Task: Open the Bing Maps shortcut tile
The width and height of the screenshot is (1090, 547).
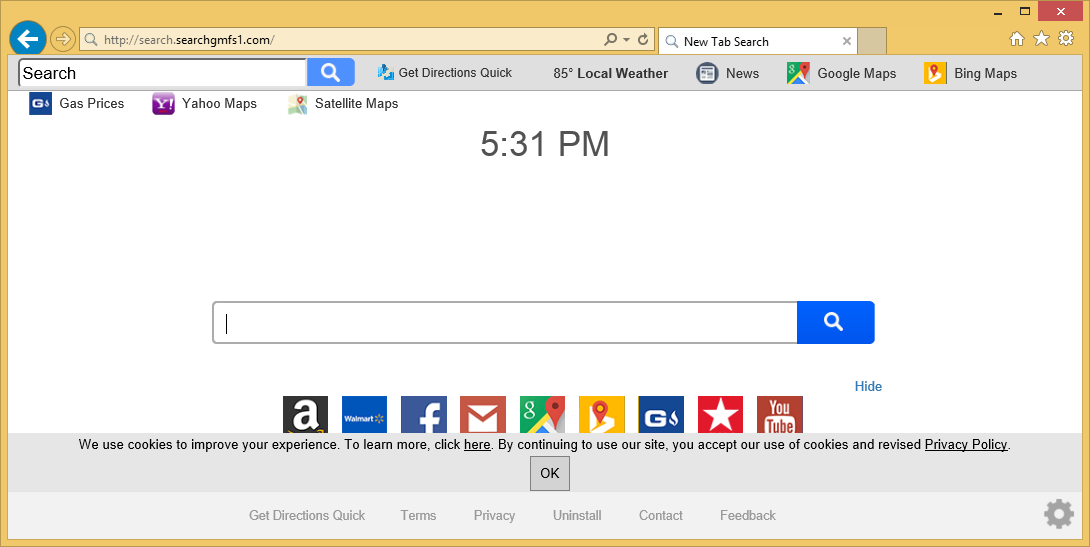Action: click(x=602, y=415)
